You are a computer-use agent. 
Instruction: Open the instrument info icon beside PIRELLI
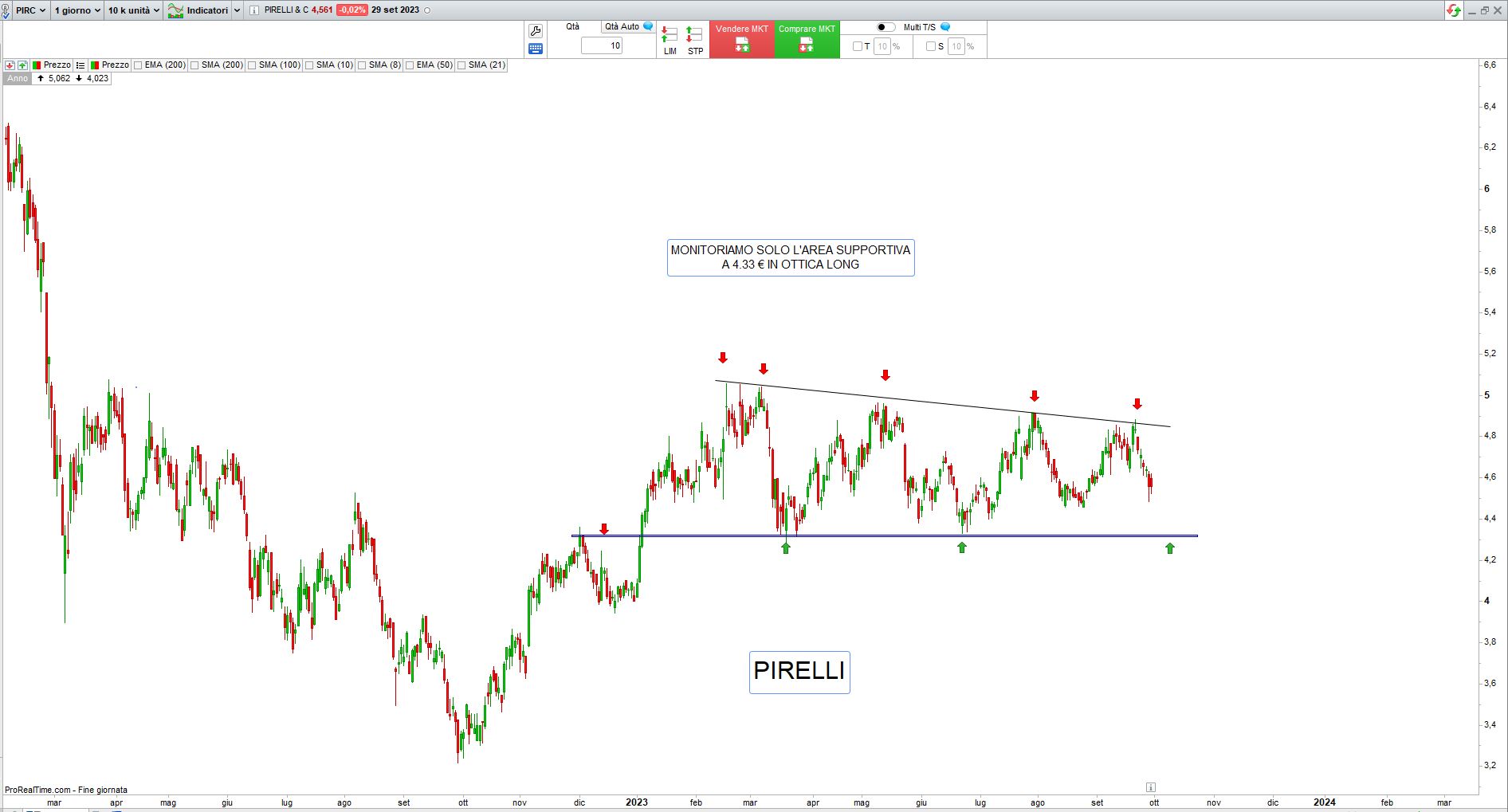tap(253, 10)
